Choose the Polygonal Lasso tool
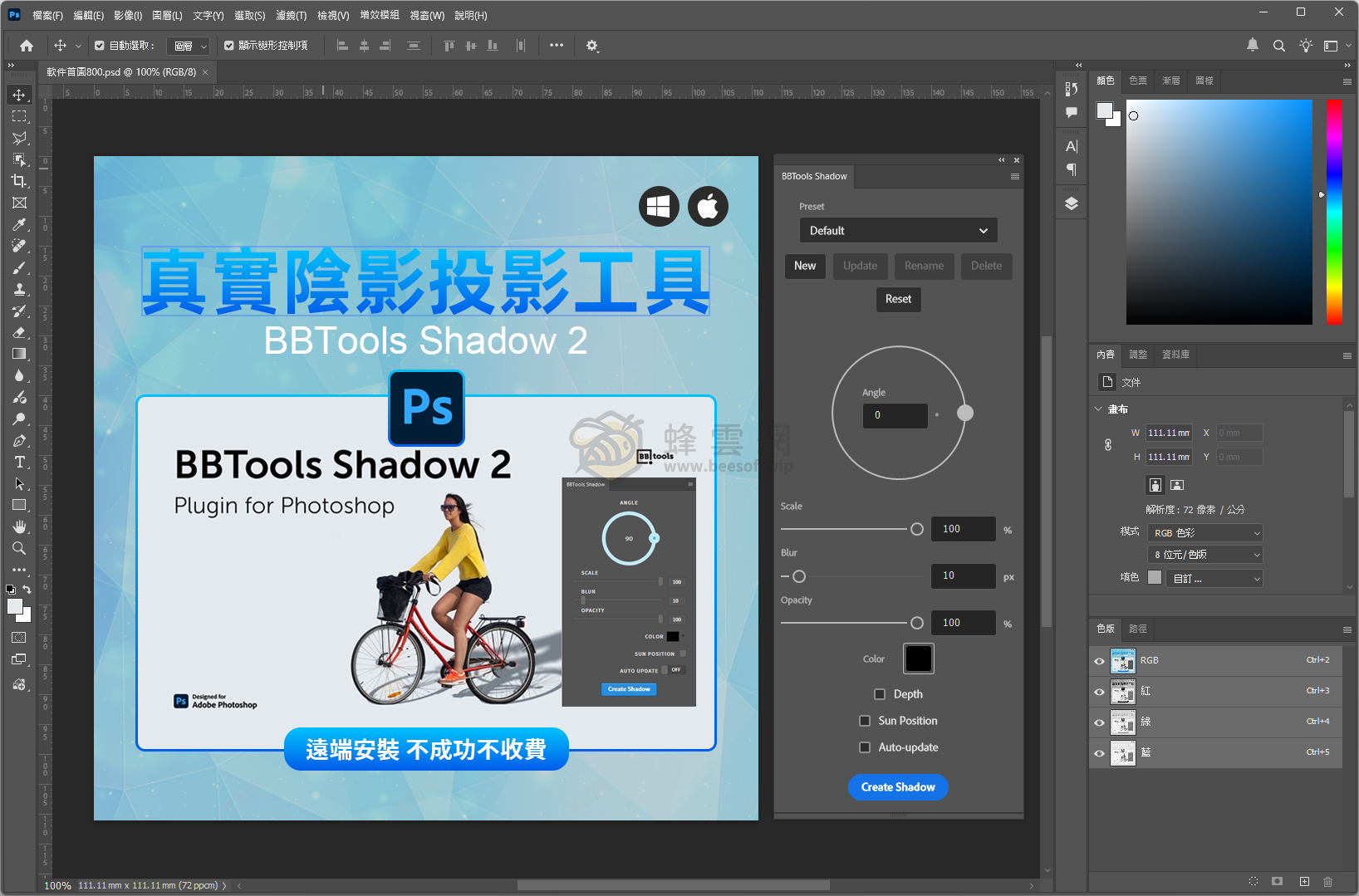Image resolution: width=1359 pixels, height=896 pixels. click(19, 138)
